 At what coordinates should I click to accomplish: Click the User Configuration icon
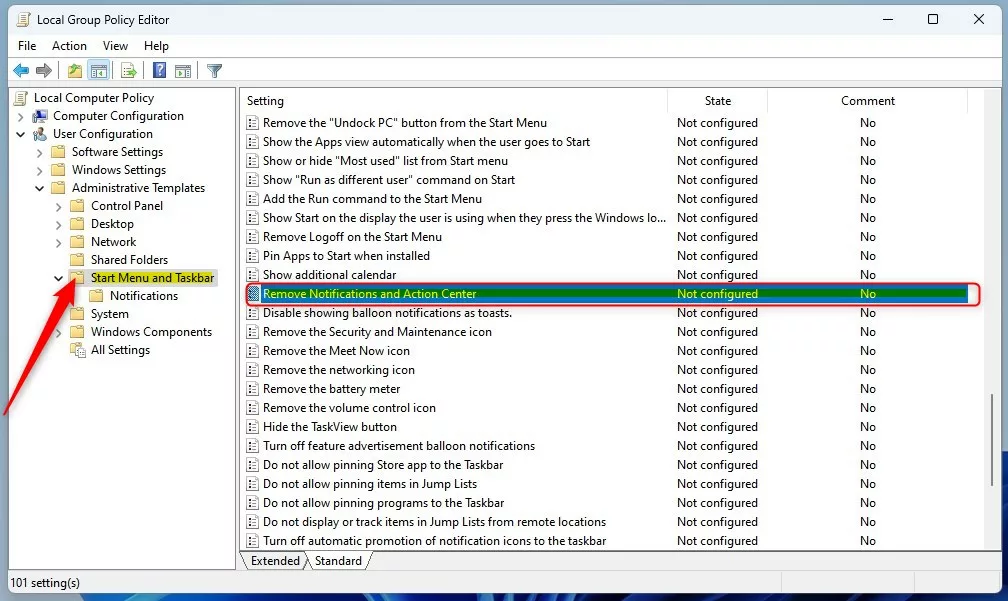point(40,134)
